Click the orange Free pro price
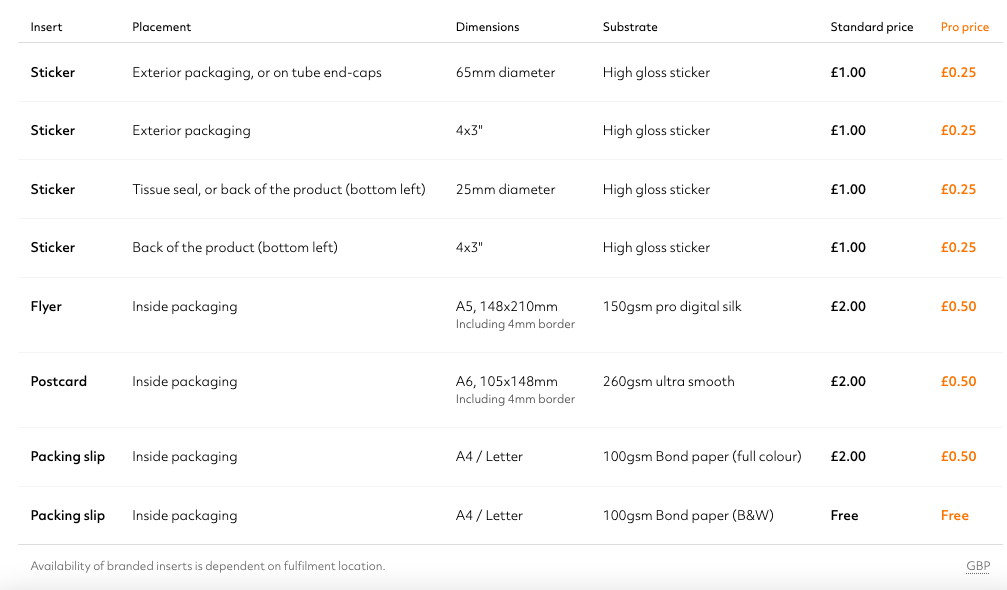The height and width of the screenshot is (590, 1007). [x=955, y=516]
